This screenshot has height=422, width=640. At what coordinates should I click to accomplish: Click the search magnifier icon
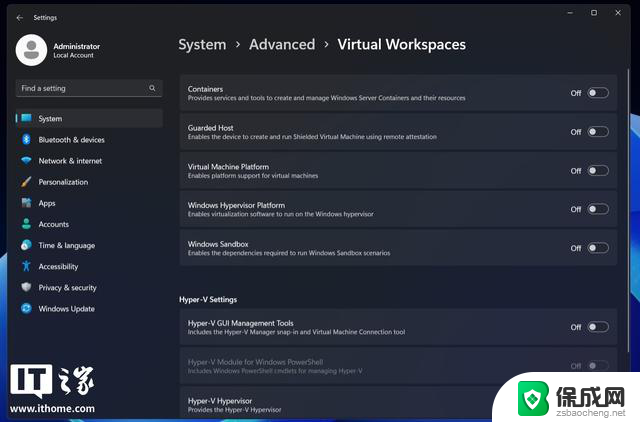coord(152,88)
